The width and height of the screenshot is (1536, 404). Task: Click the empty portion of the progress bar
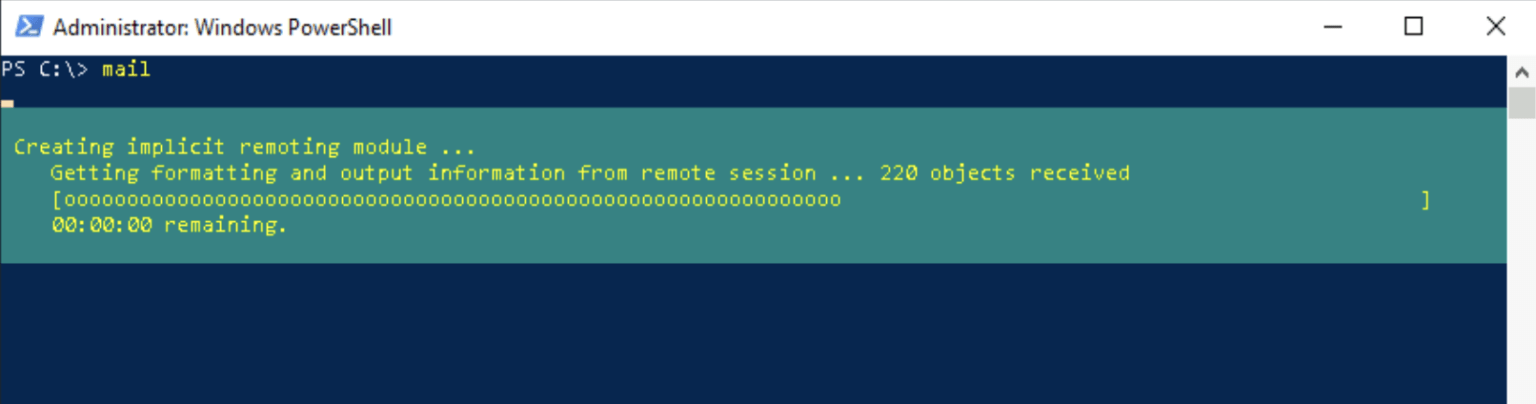click(x=1130, y=200)
